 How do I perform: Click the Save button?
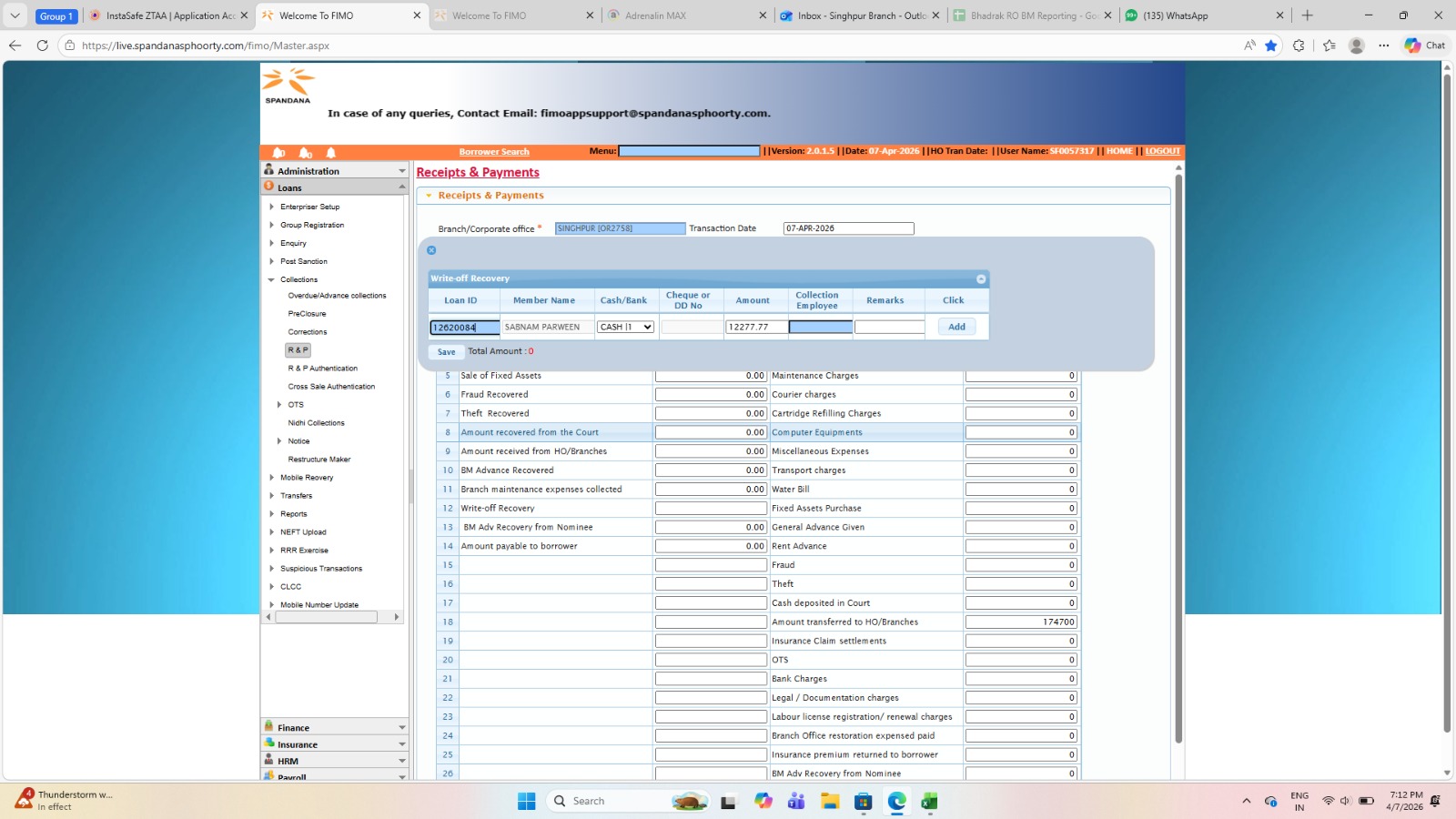coord(446,352)
